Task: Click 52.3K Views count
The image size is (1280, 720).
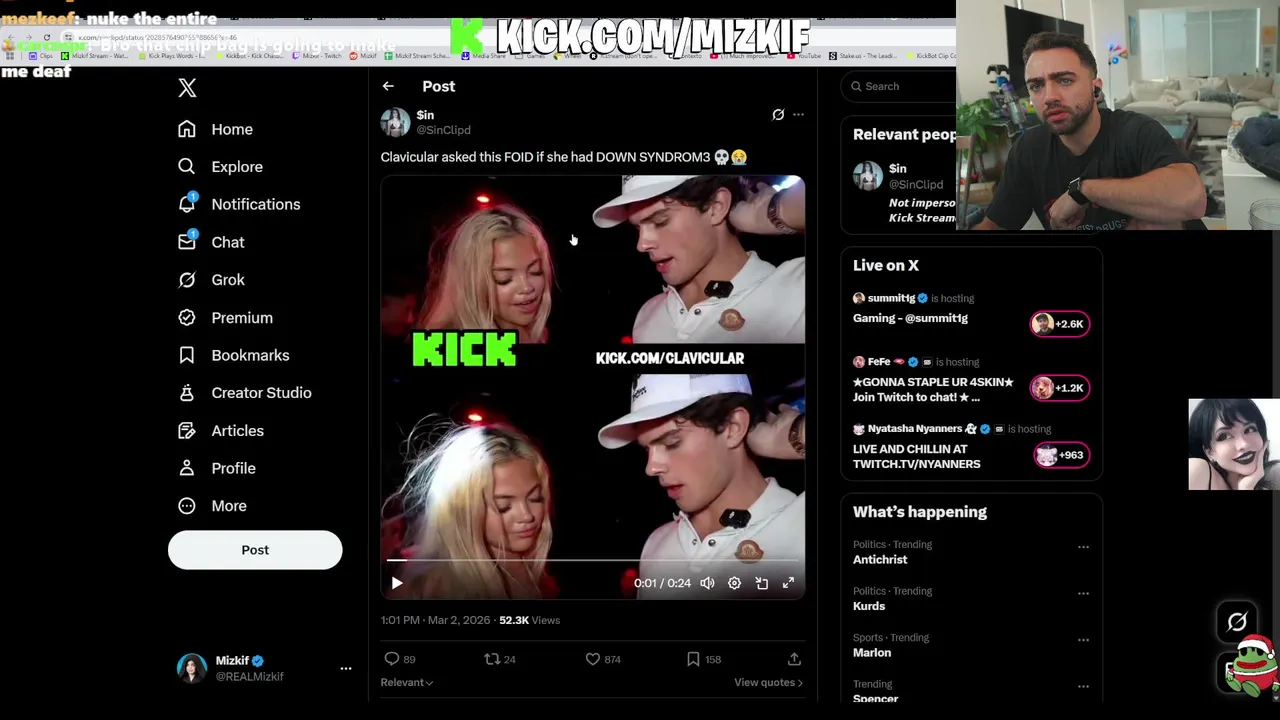Action: click(529, 620)
